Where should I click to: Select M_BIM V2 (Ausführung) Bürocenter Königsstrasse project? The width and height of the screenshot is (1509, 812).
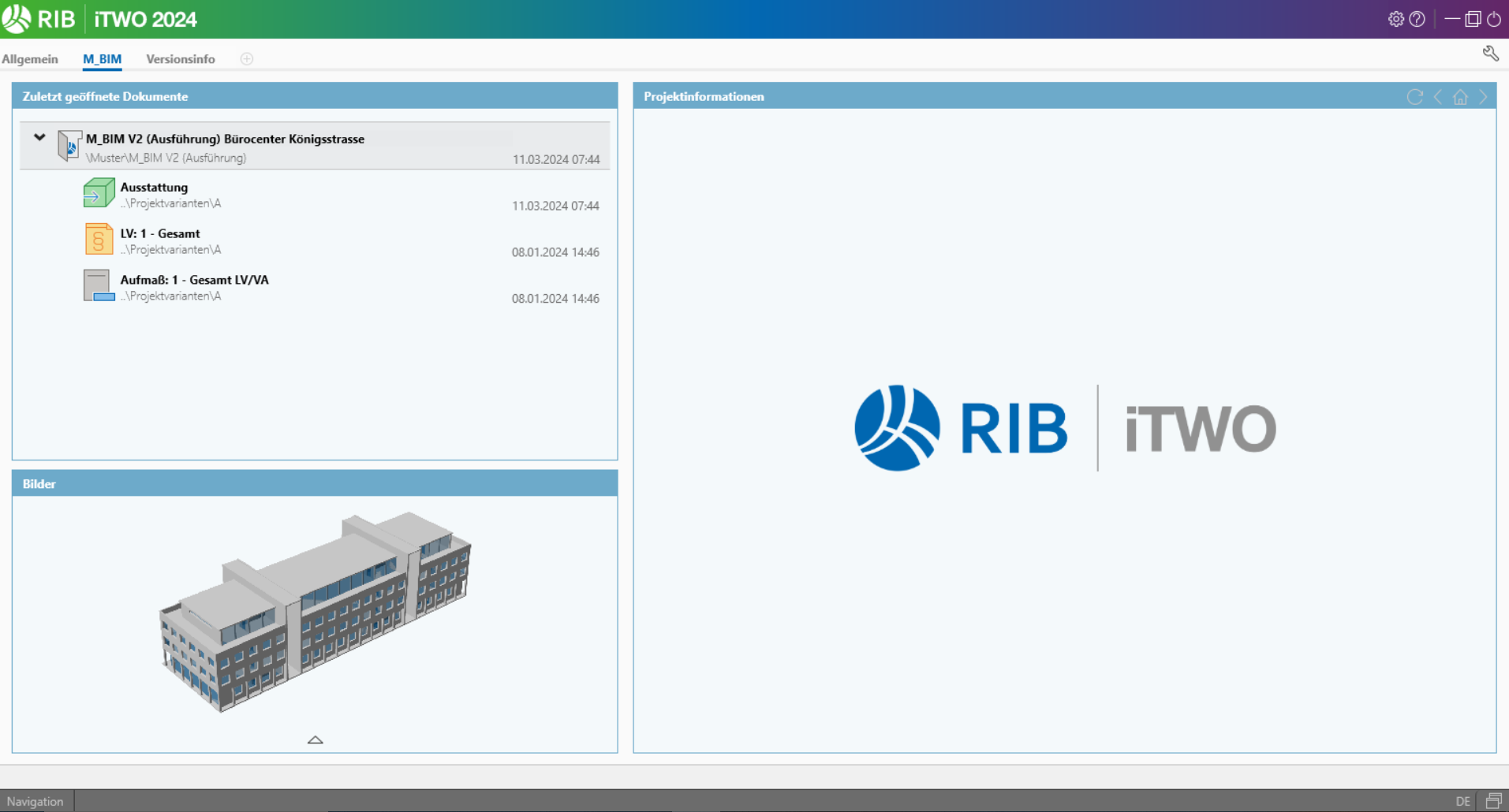coord(315,146)
